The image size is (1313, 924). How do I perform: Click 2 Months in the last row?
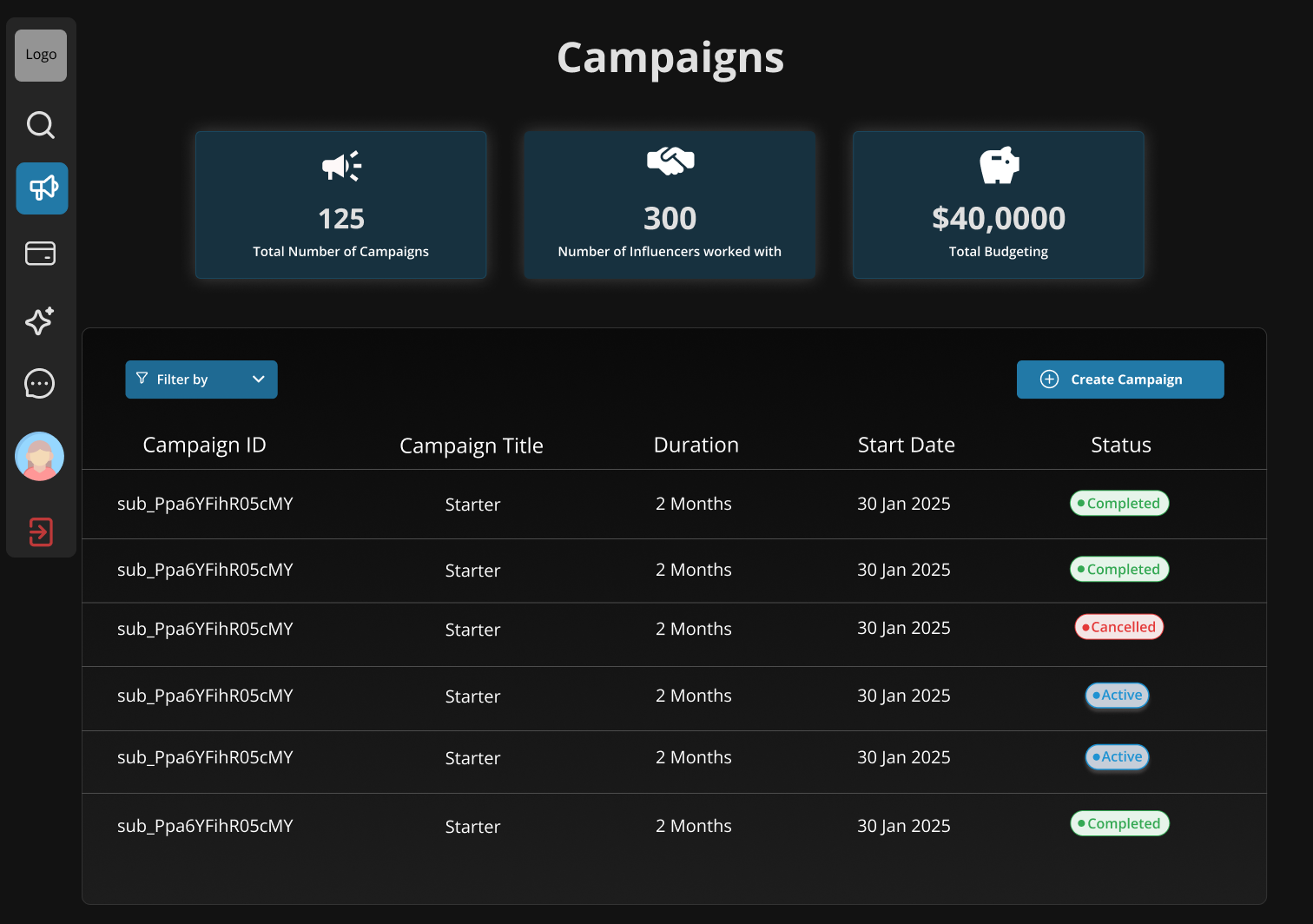694,826
